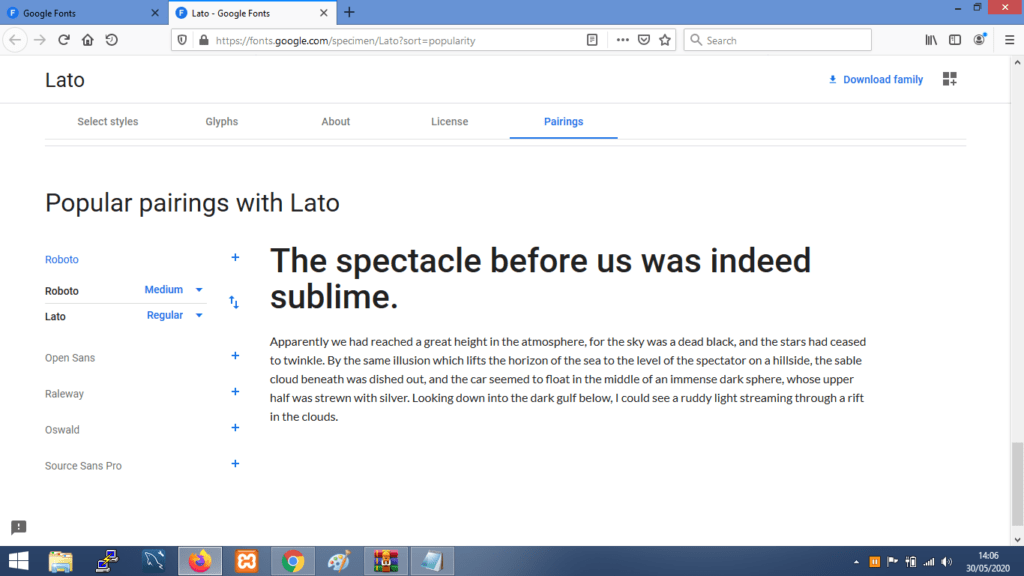Go to browser home page
This screenshot has height=576, width=1024.
click(x=88, y=40)
